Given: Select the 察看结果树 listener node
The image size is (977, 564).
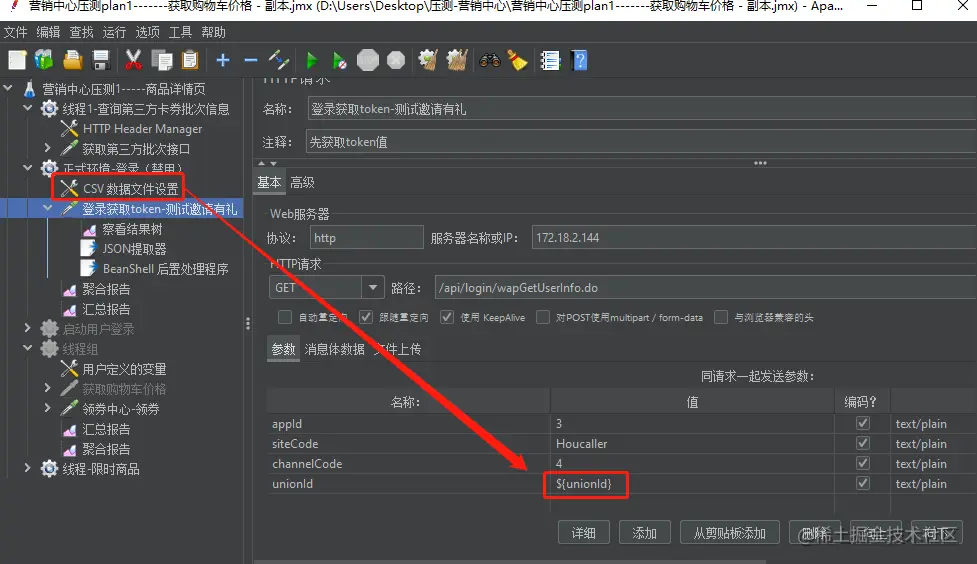Looking at the screenshot, I should click(132, 229).
